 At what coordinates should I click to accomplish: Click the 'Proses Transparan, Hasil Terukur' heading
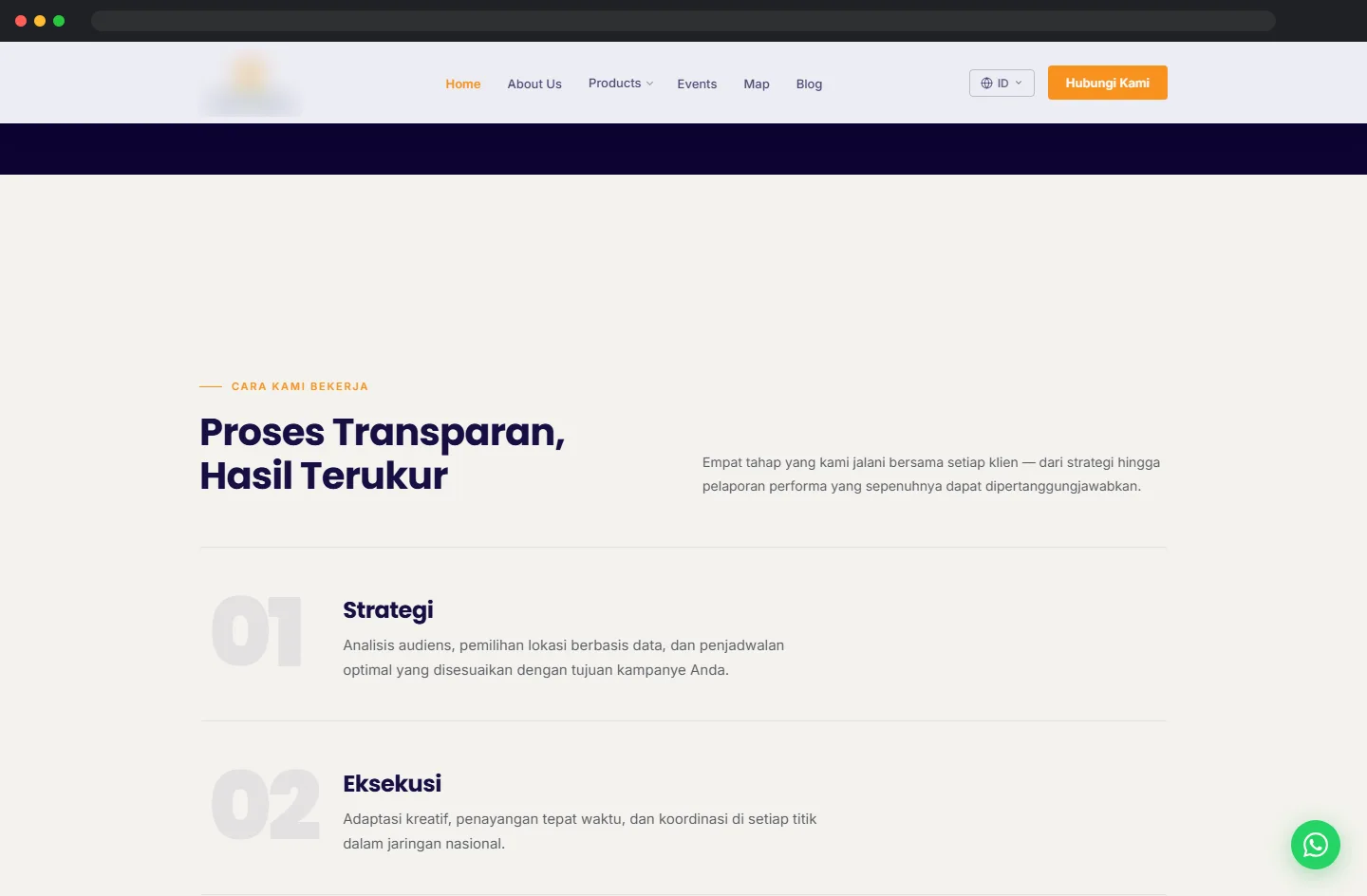383,454
